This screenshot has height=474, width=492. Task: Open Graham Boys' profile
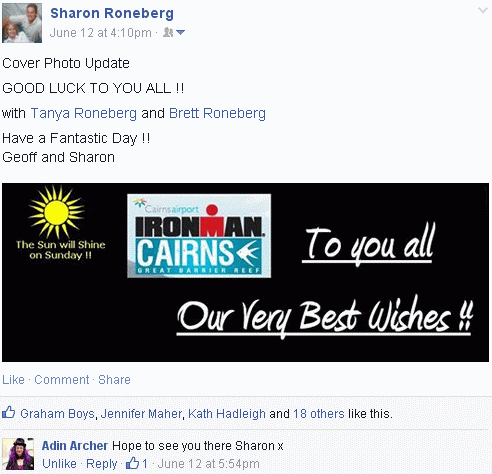58,414
